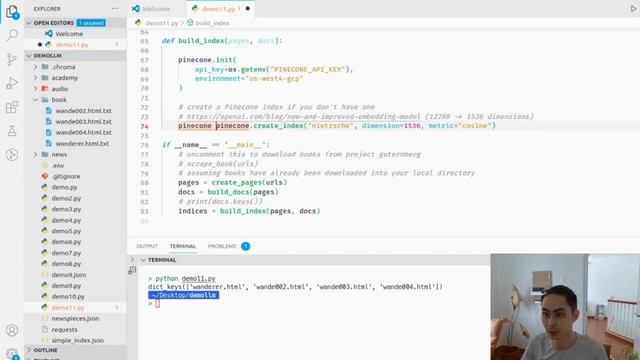The height and width of the screenshot is (360, 640).
Task: Open the Testing flask icon
Action: 12,131
